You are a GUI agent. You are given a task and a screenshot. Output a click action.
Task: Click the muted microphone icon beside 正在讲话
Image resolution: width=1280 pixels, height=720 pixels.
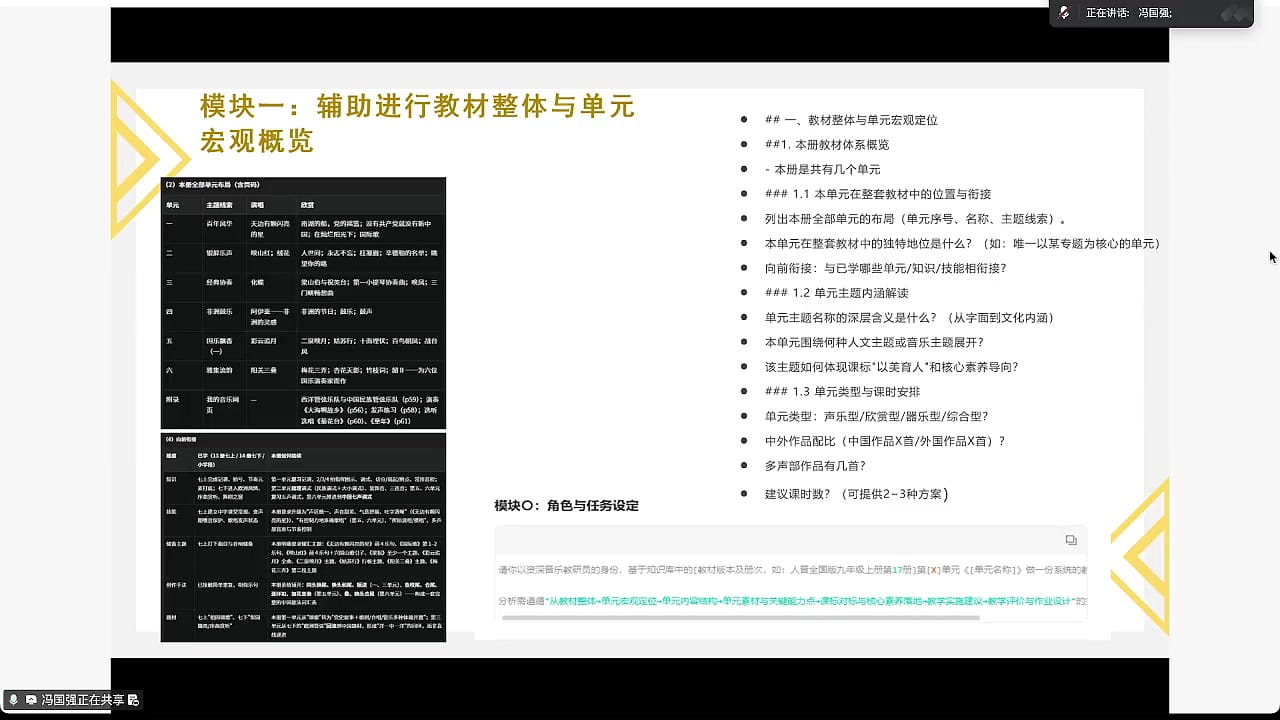pos(1065,13)
